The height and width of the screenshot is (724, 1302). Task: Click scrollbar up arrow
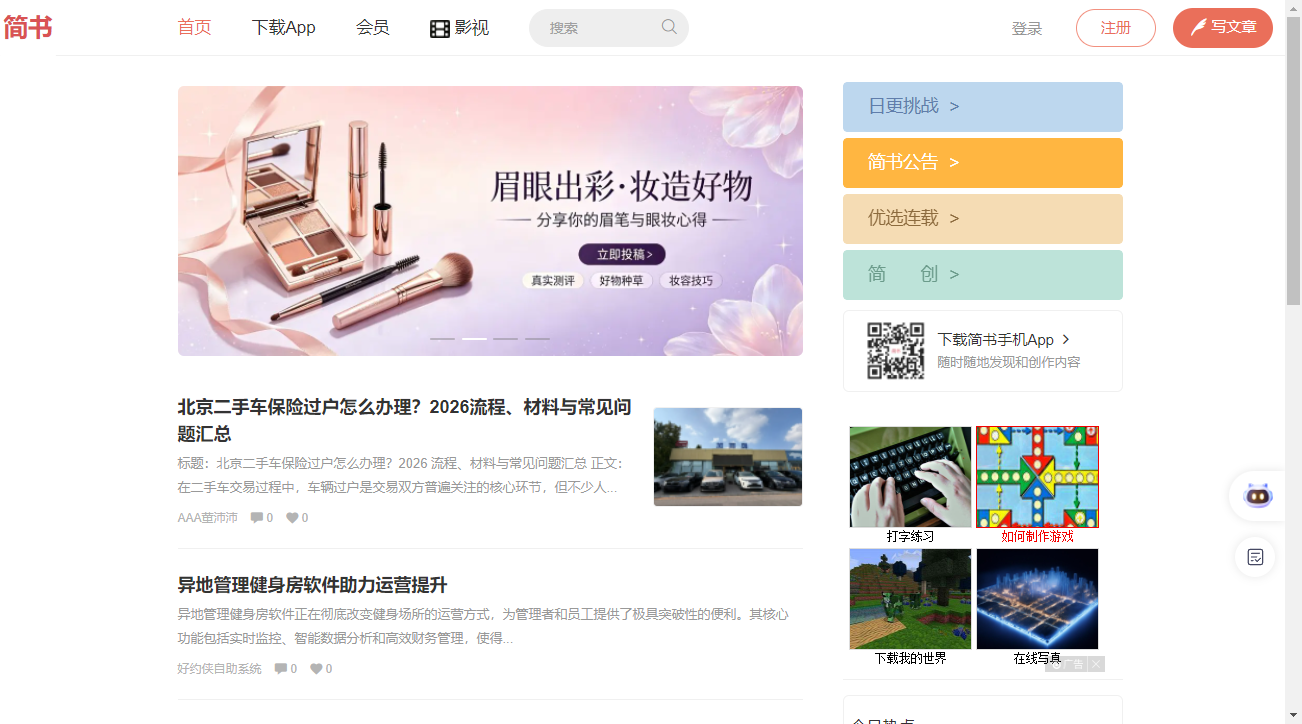point(1293,8)
